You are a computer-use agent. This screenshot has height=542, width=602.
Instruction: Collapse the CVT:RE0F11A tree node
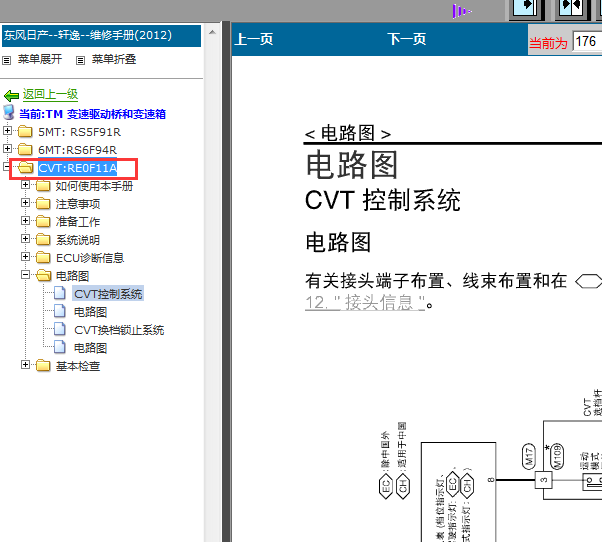[6, 167]
